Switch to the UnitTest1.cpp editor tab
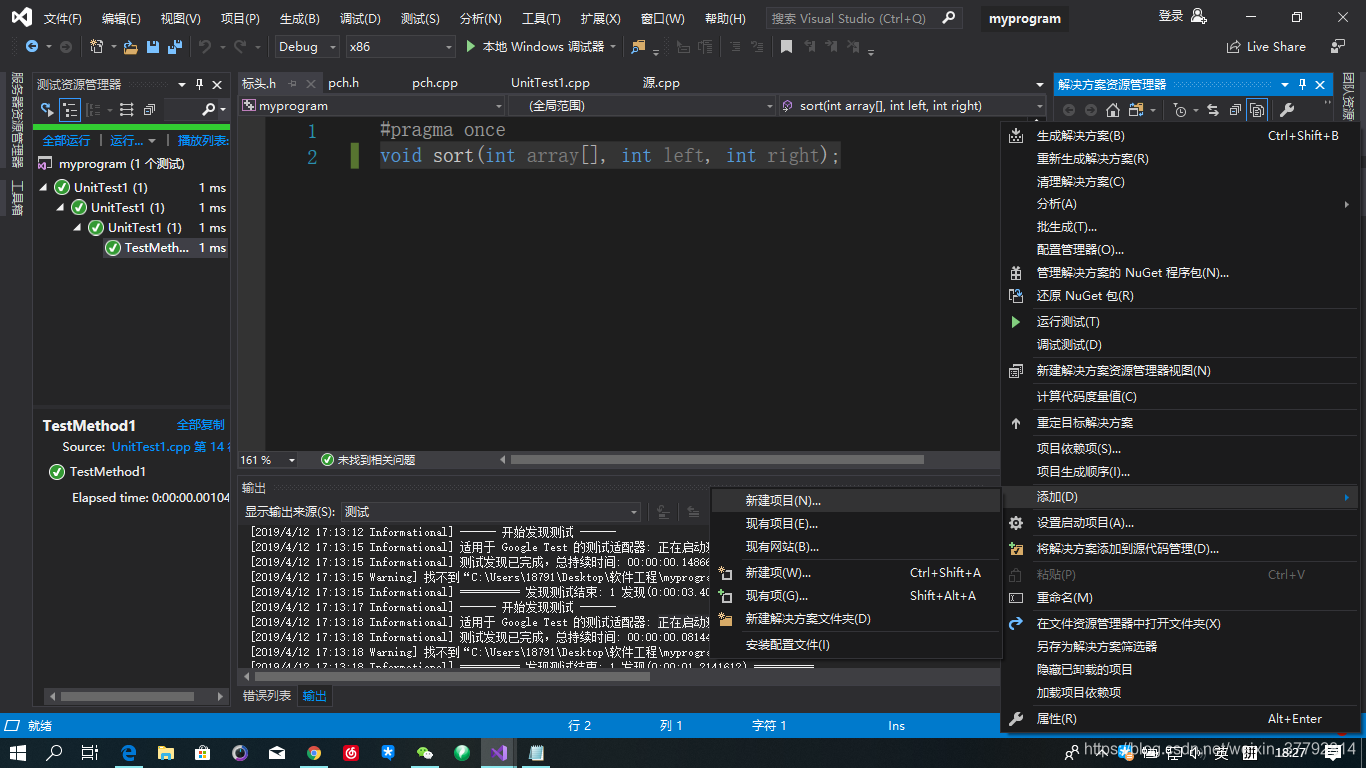Screen dimensions: 1366x768 [550, 83]
